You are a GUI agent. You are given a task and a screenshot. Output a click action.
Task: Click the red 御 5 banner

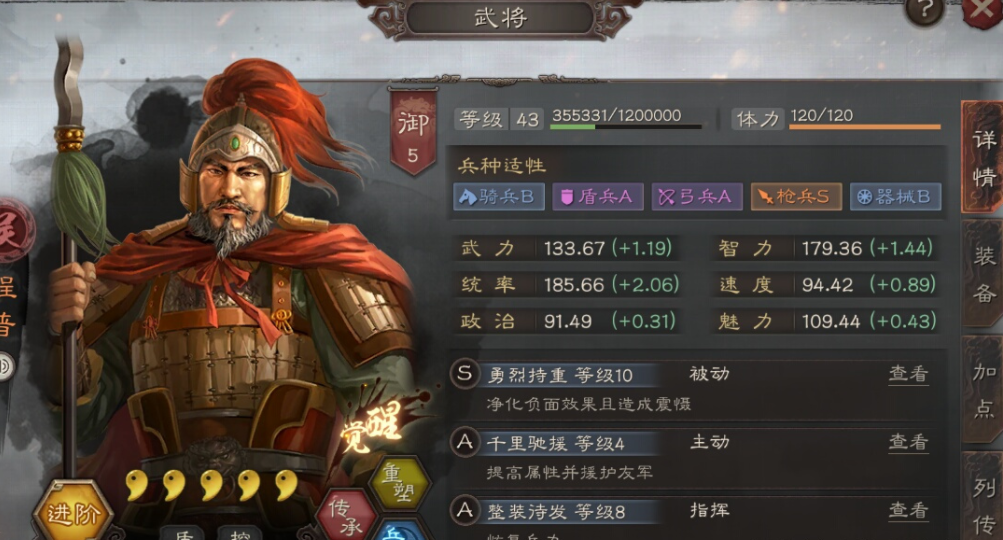[413, 132]
